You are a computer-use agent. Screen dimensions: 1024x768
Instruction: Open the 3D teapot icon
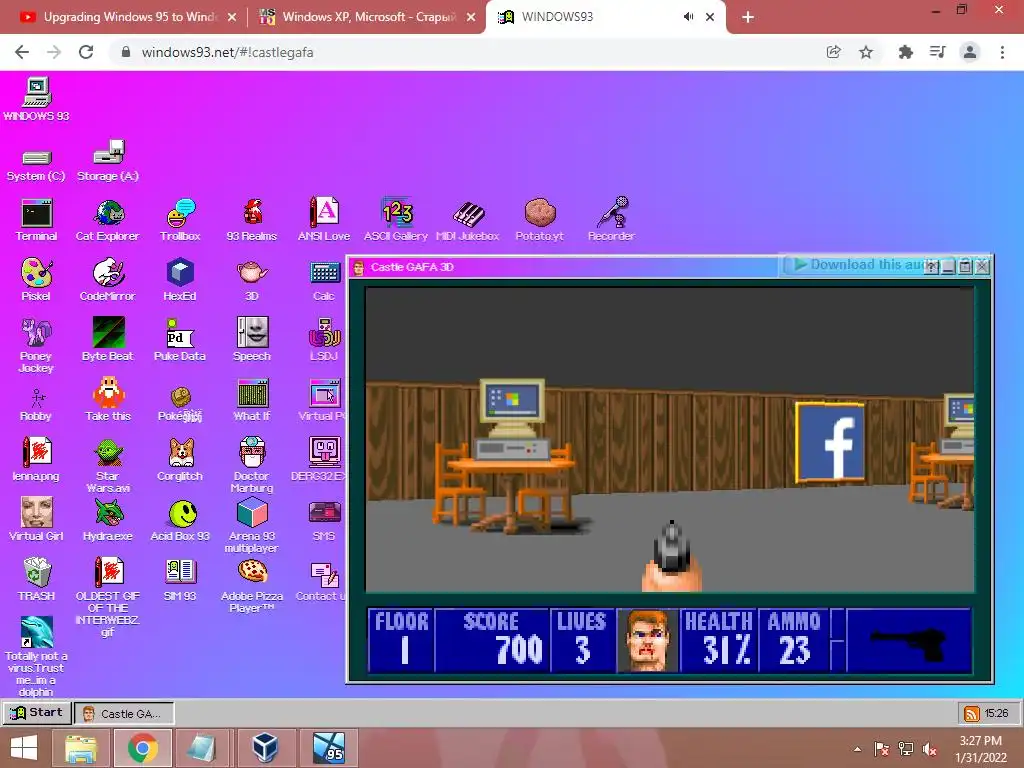click(x=252, y=280)
